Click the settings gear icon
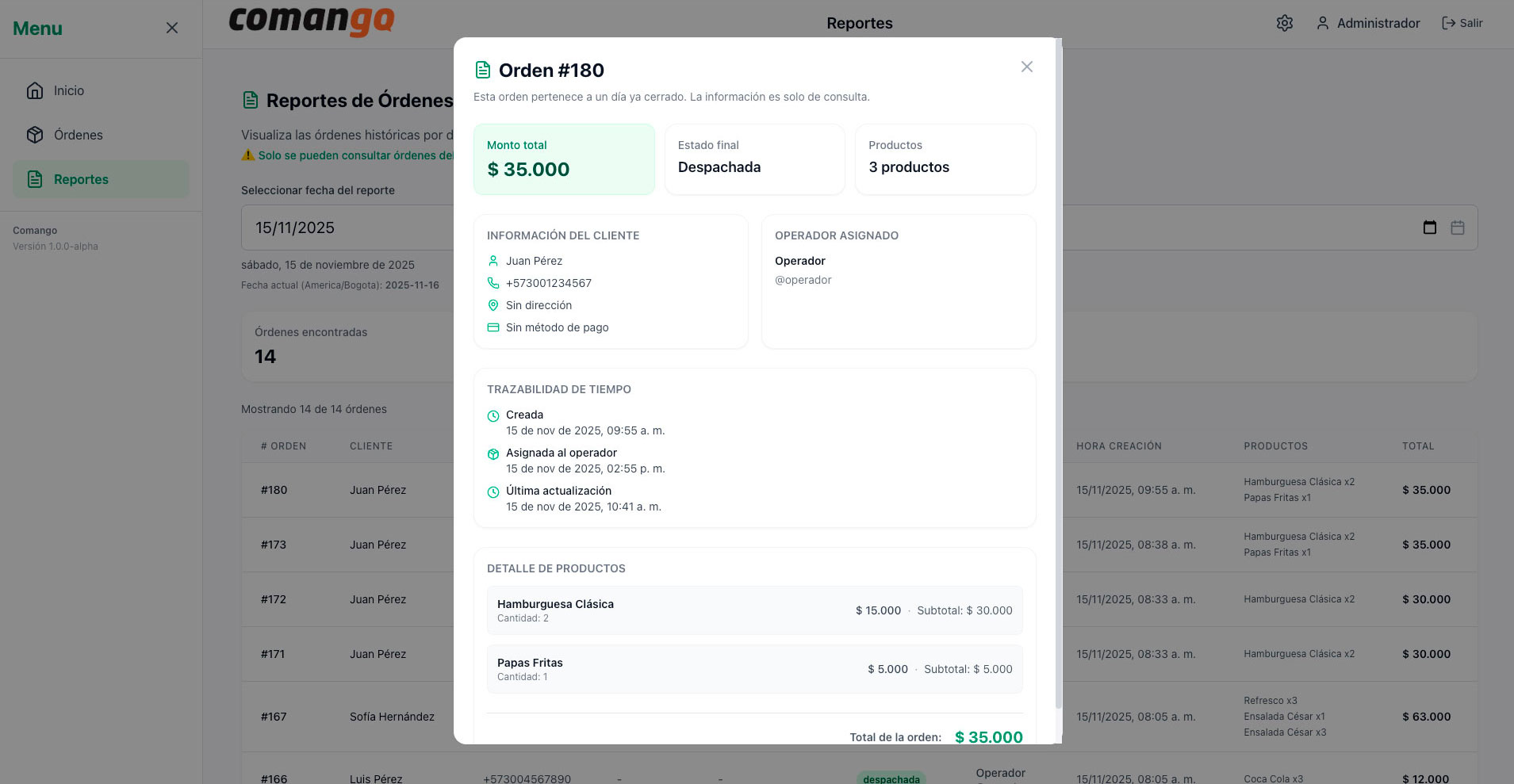 tap(1284, 23)
